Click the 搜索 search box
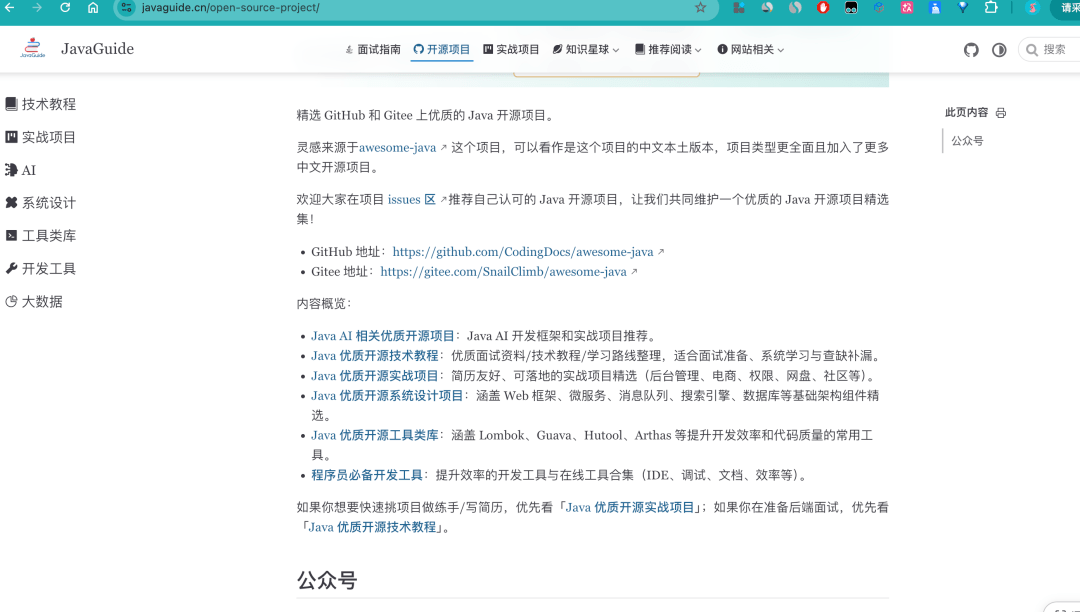 click(x=1052, y=49)
